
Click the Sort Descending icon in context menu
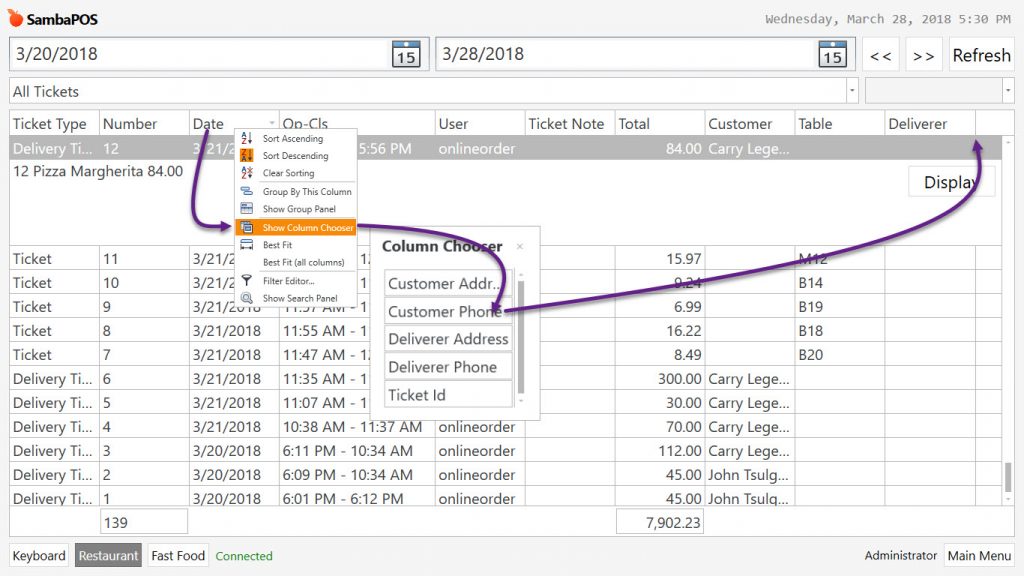pos(247,155)
